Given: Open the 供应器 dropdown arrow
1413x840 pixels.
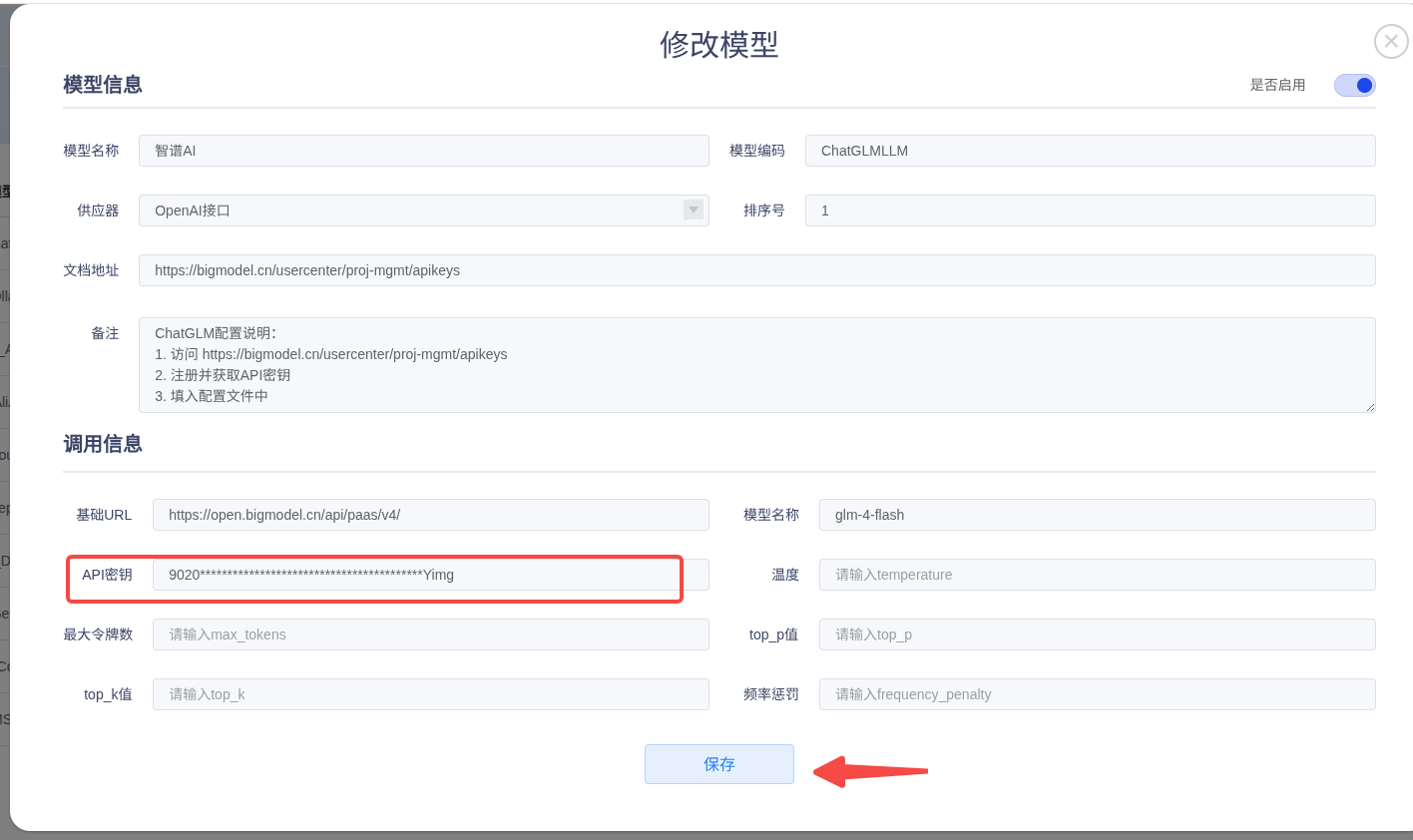Looking at the screenshot, I should [x=693, y=210].
